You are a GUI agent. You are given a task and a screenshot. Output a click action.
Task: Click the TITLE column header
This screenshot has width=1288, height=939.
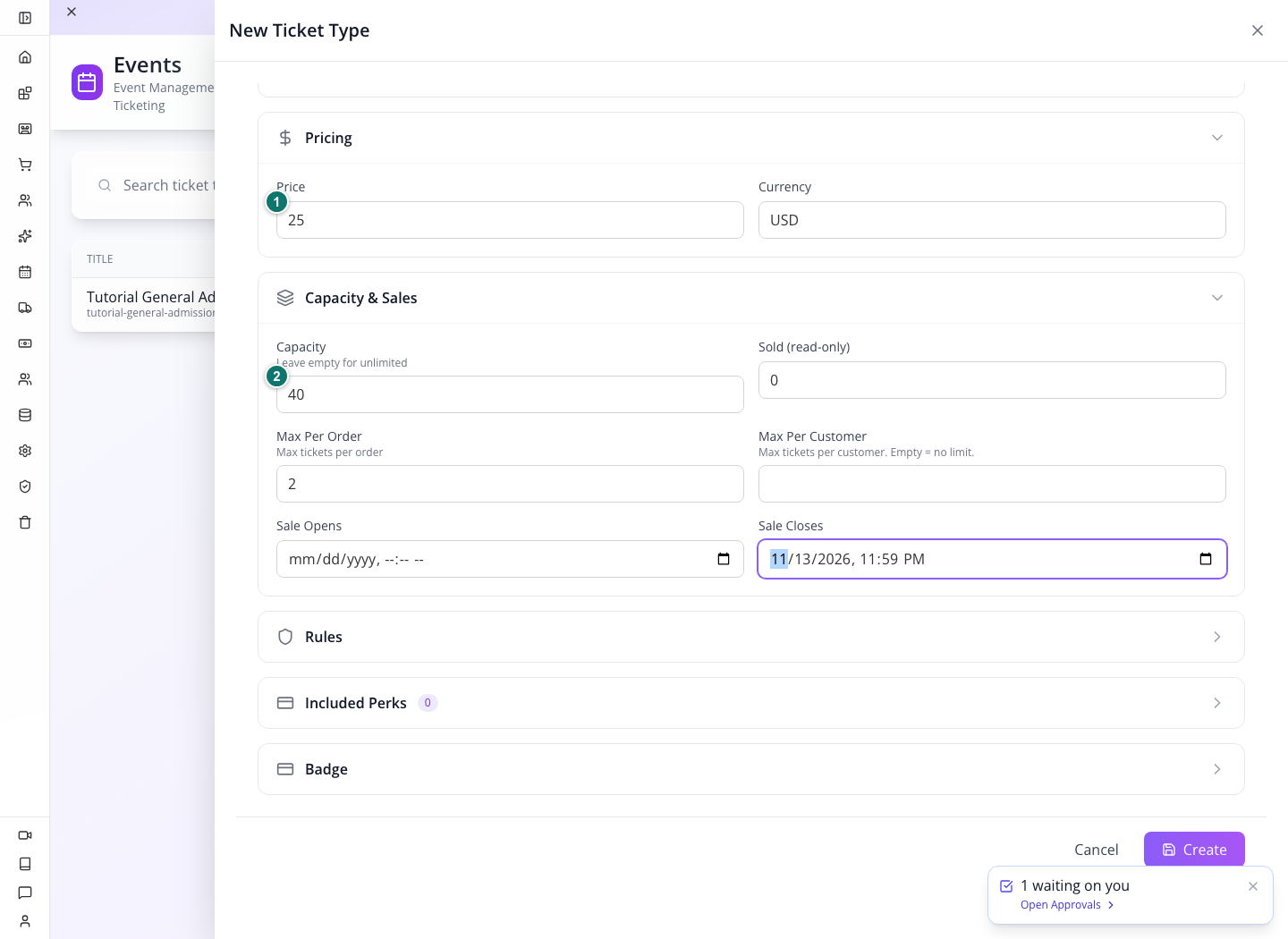pos(99,259)
